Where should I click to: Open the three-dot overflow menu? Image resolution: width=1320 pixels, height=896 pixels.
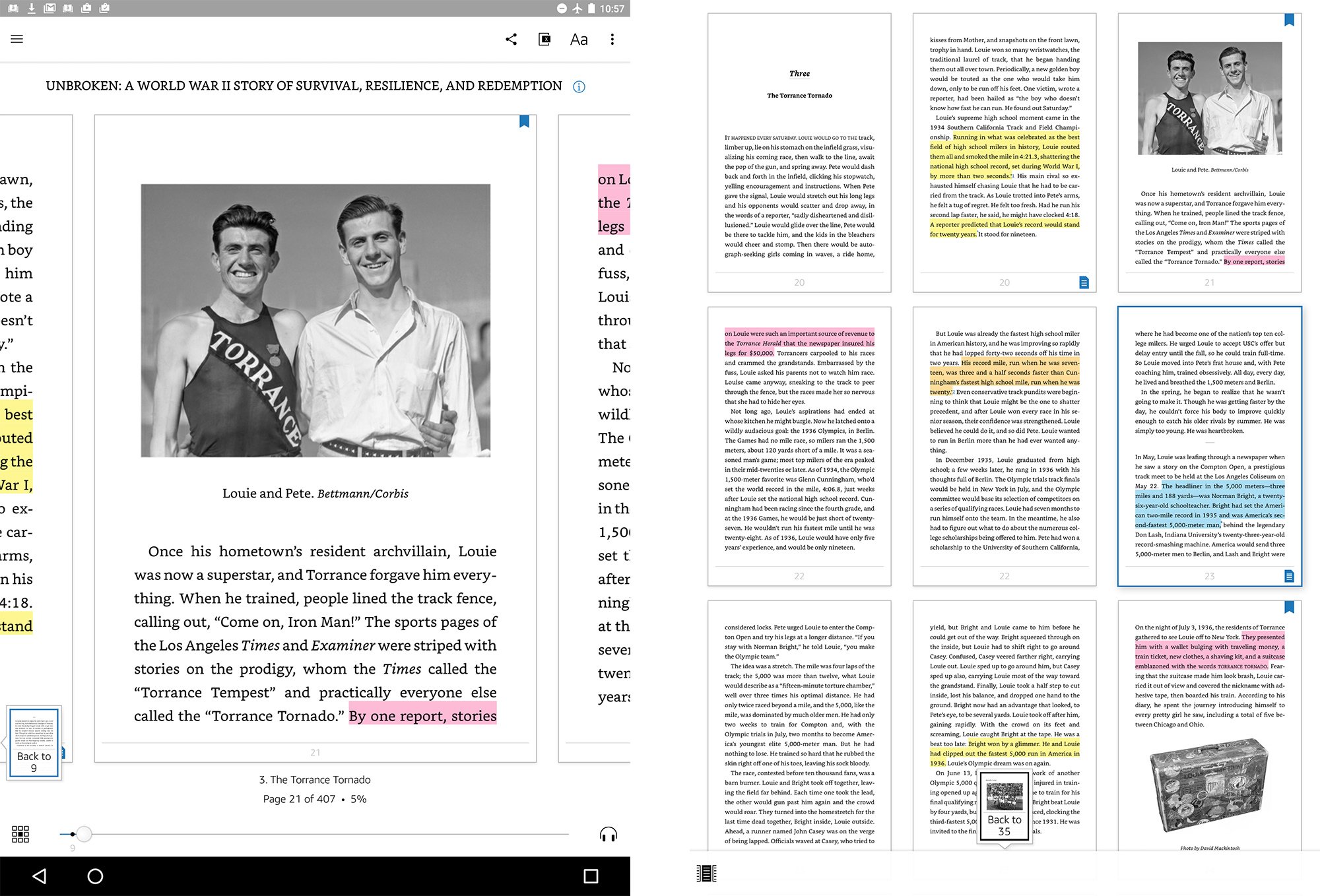pyautogui.click(x=612, y=39)
